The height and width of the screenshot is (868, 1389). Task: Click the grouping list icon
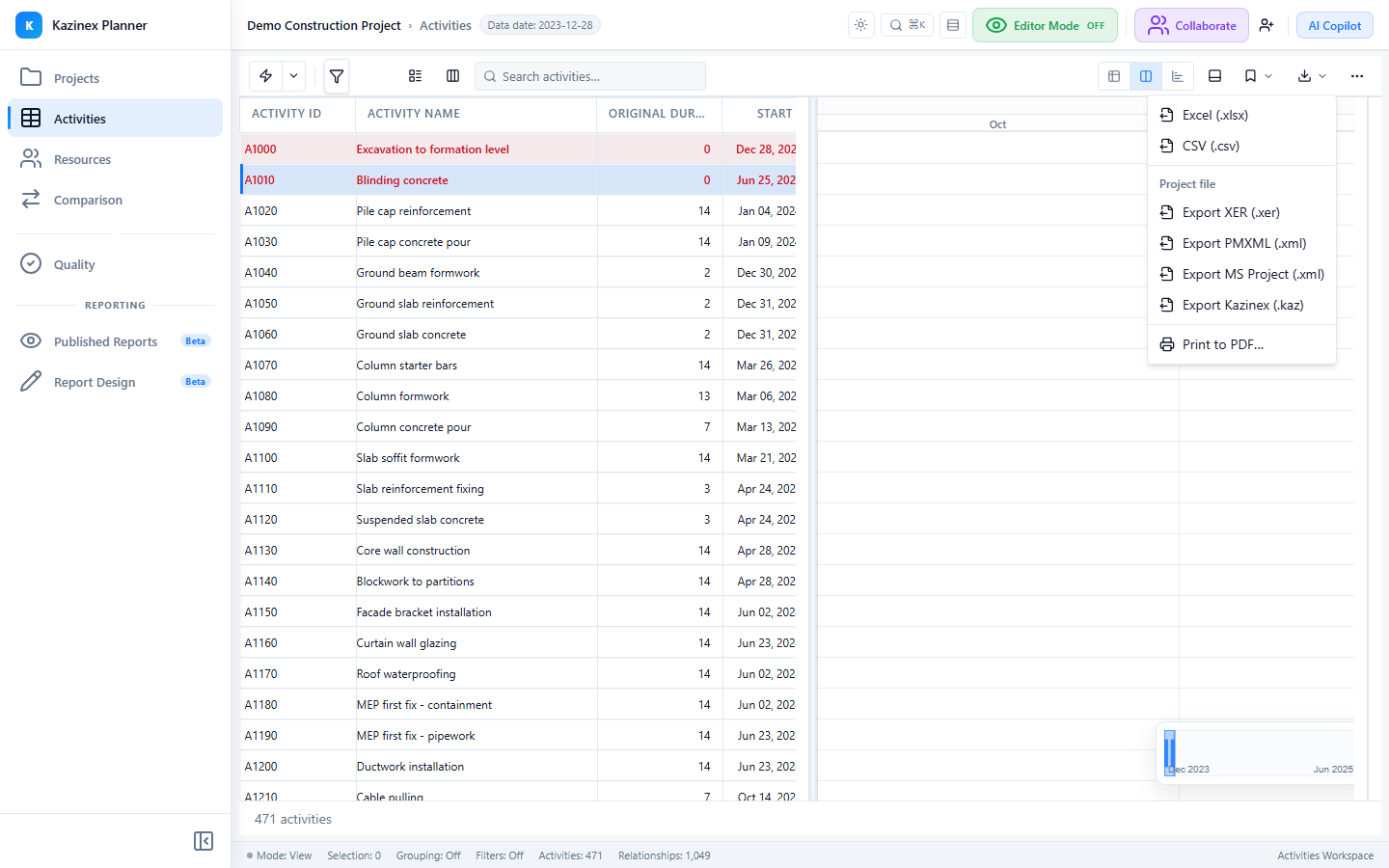coord(415,76)
